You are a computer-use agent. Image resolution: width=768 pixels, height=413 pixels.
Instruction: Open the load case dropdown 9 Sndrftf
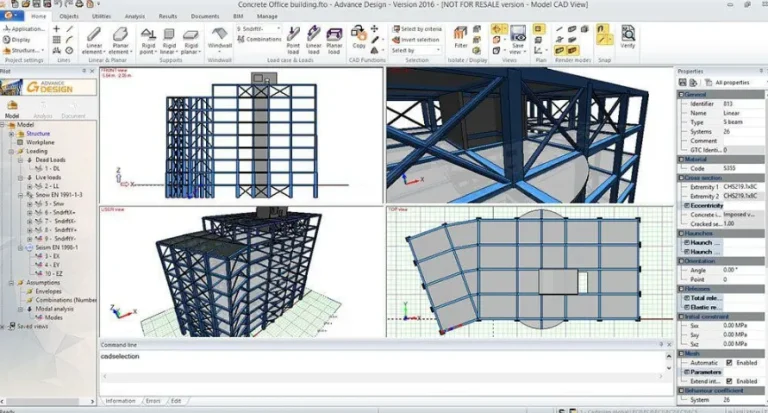(x=258, y=29)
